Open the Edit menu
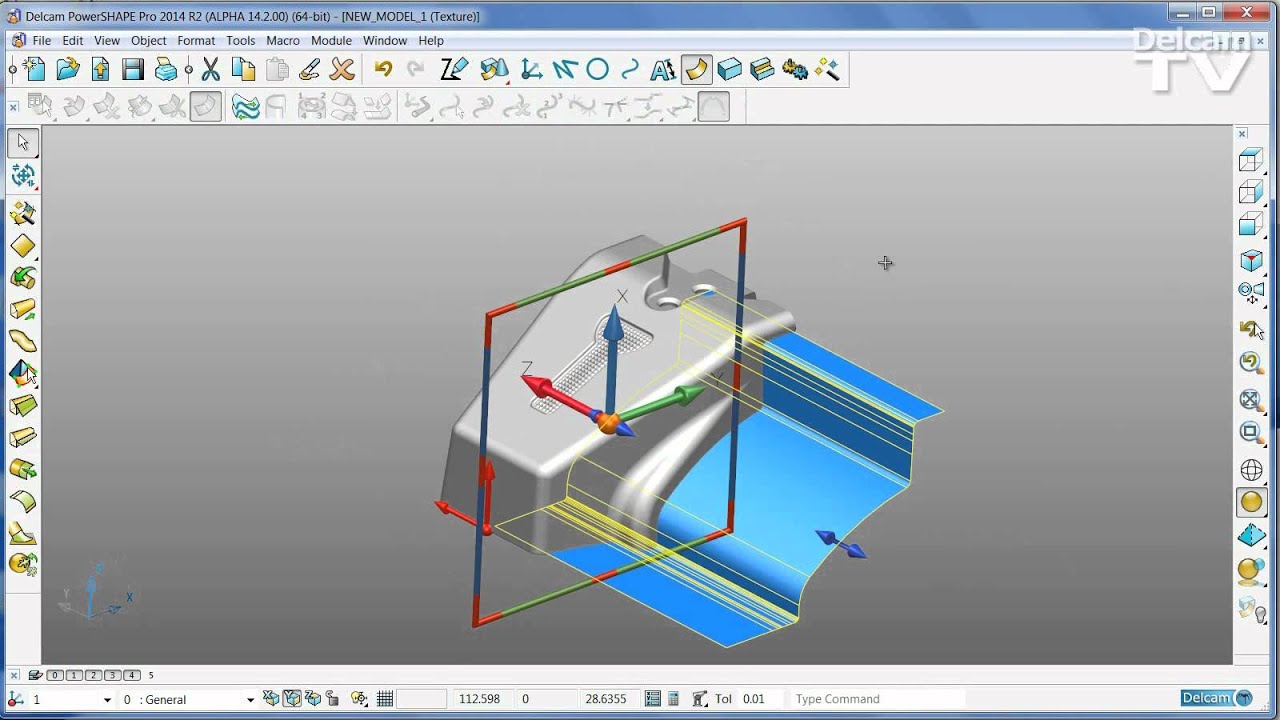This screenshot has height=720, width=1280. coord(73,41)
